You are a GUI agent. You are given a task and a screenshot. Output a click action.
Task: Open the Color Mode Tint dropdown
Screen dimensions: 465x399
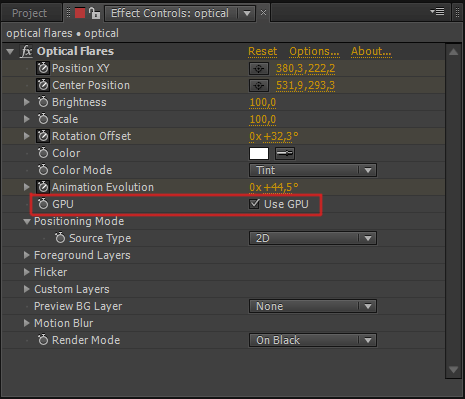[313, 170]
